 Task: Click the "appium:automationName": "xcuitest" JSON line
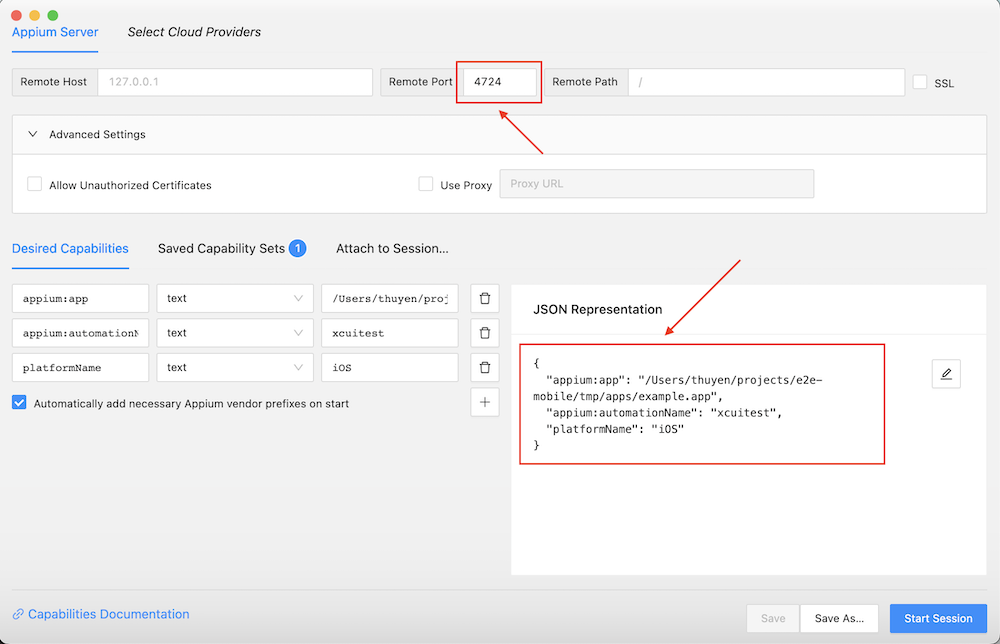point(664,413)
